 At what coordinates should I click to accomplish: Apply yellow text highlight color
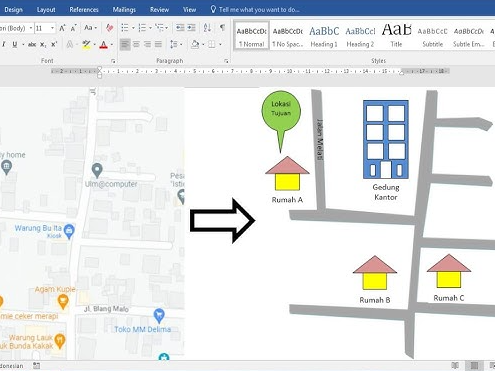86,44
